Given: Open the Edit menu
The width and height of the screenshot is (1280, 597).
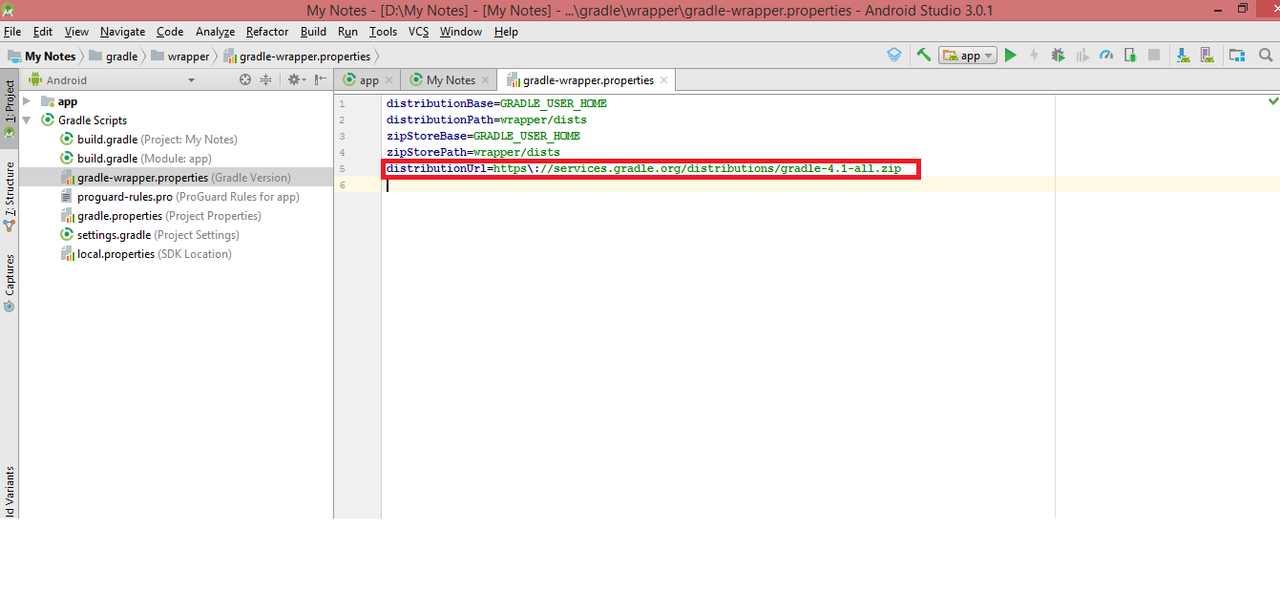Looking at the screenshot, I should (x=42, y=32).
